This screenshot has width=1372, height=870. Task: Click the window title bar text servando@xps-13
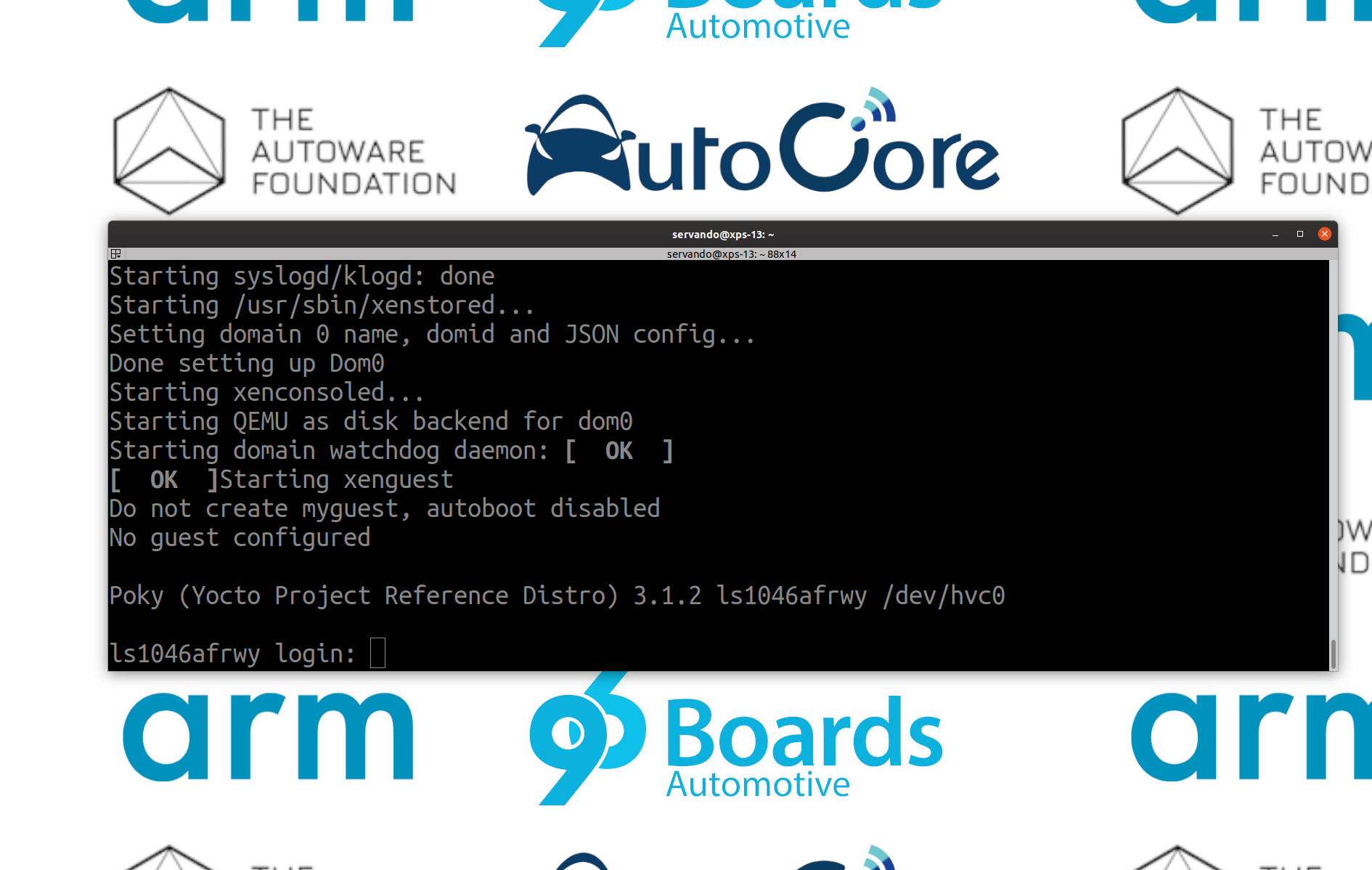coord(722,235)
